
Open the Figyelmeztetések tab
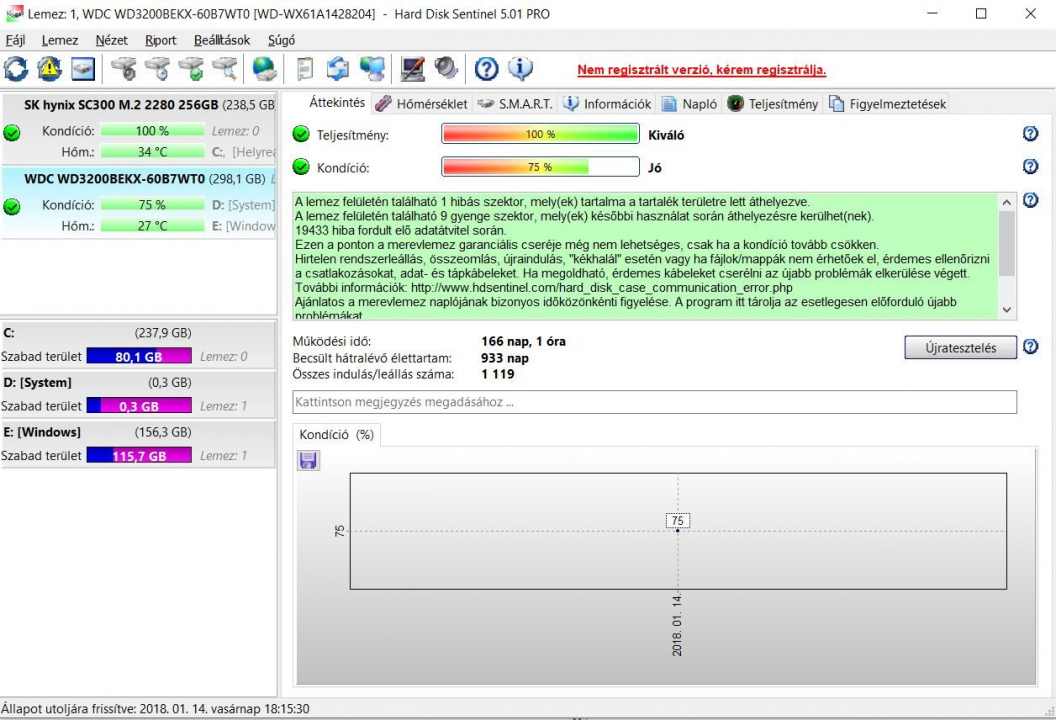[x=887, y=104]
